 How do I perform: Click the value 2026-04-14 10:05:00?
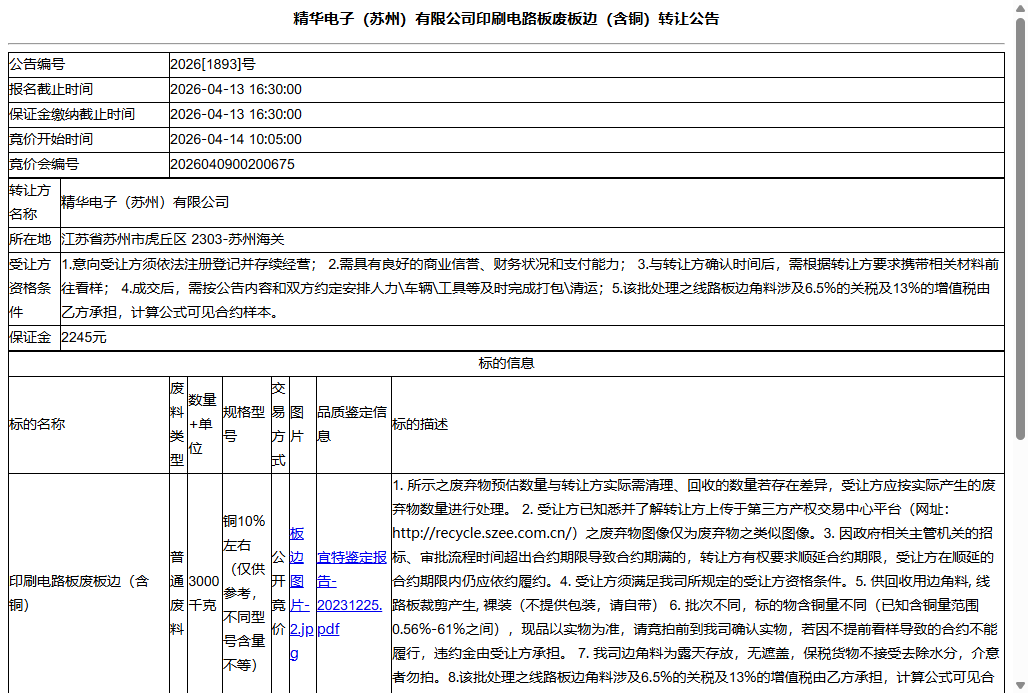236,139
